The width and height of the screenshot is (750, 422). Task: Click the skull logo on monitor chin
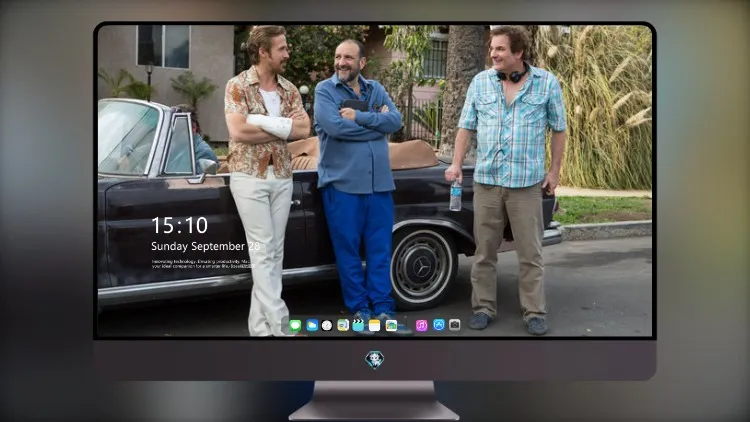click(x=375, y=359)
